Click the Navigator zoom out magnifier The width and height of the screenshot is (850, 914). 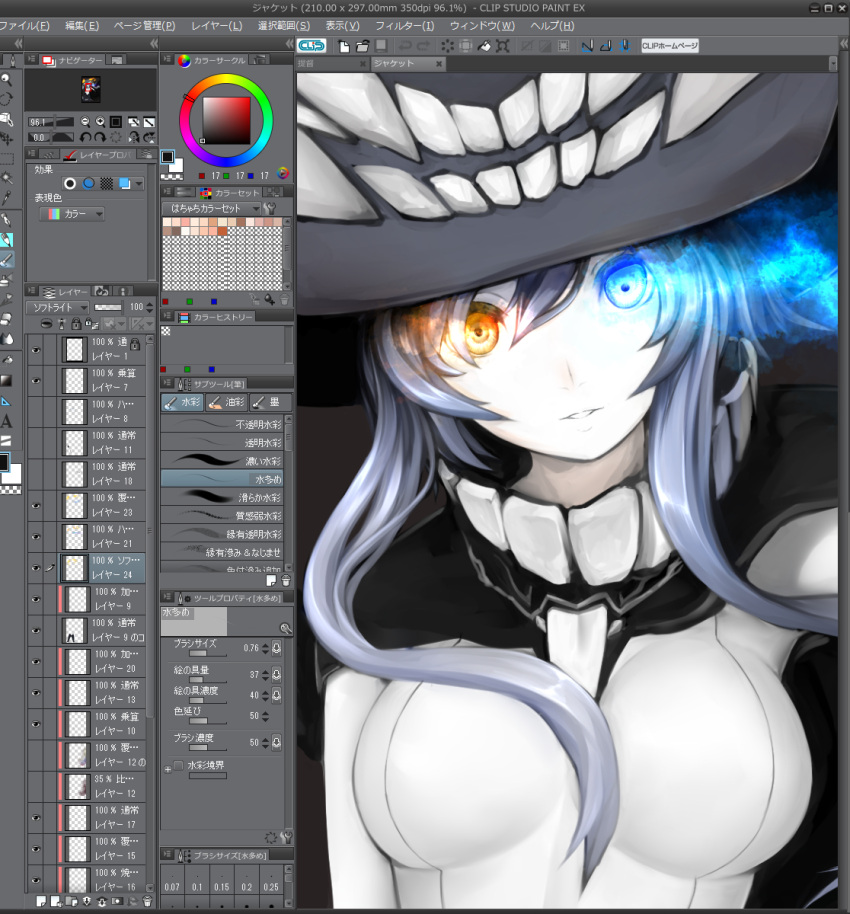point(85,122)
